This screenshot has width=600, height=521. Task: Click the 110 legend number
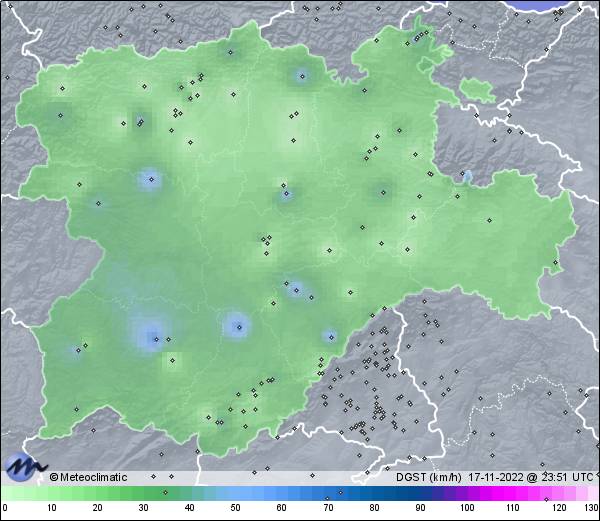click(513, 508)
